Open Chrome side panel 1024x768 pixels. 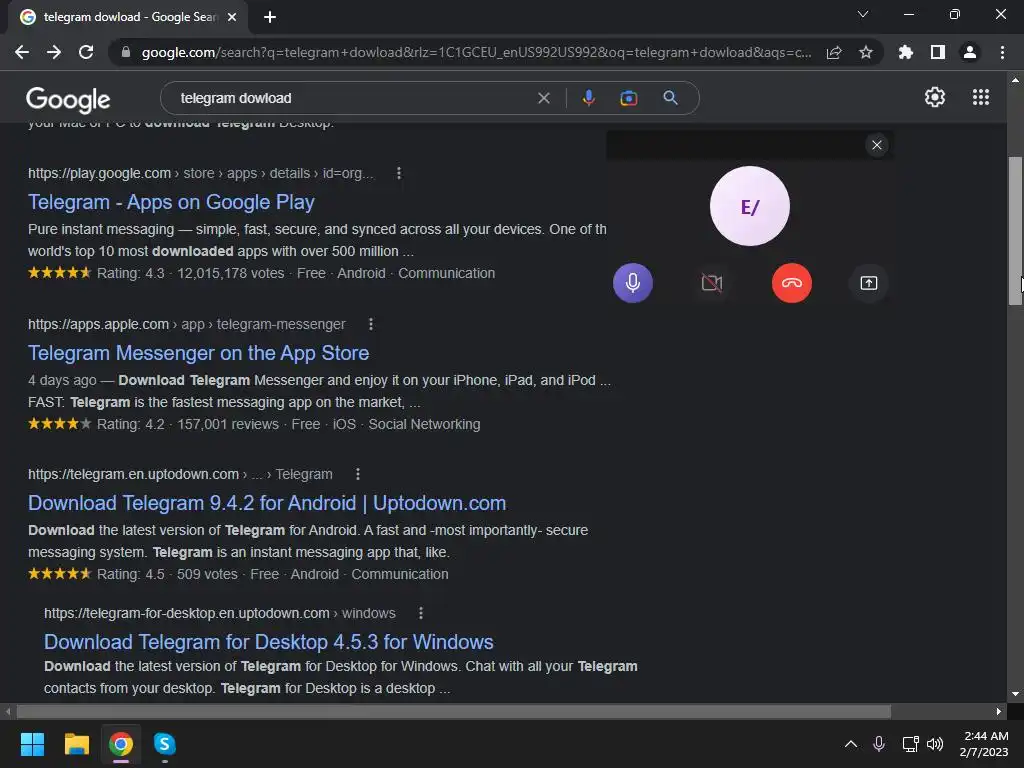pos(938,52)
